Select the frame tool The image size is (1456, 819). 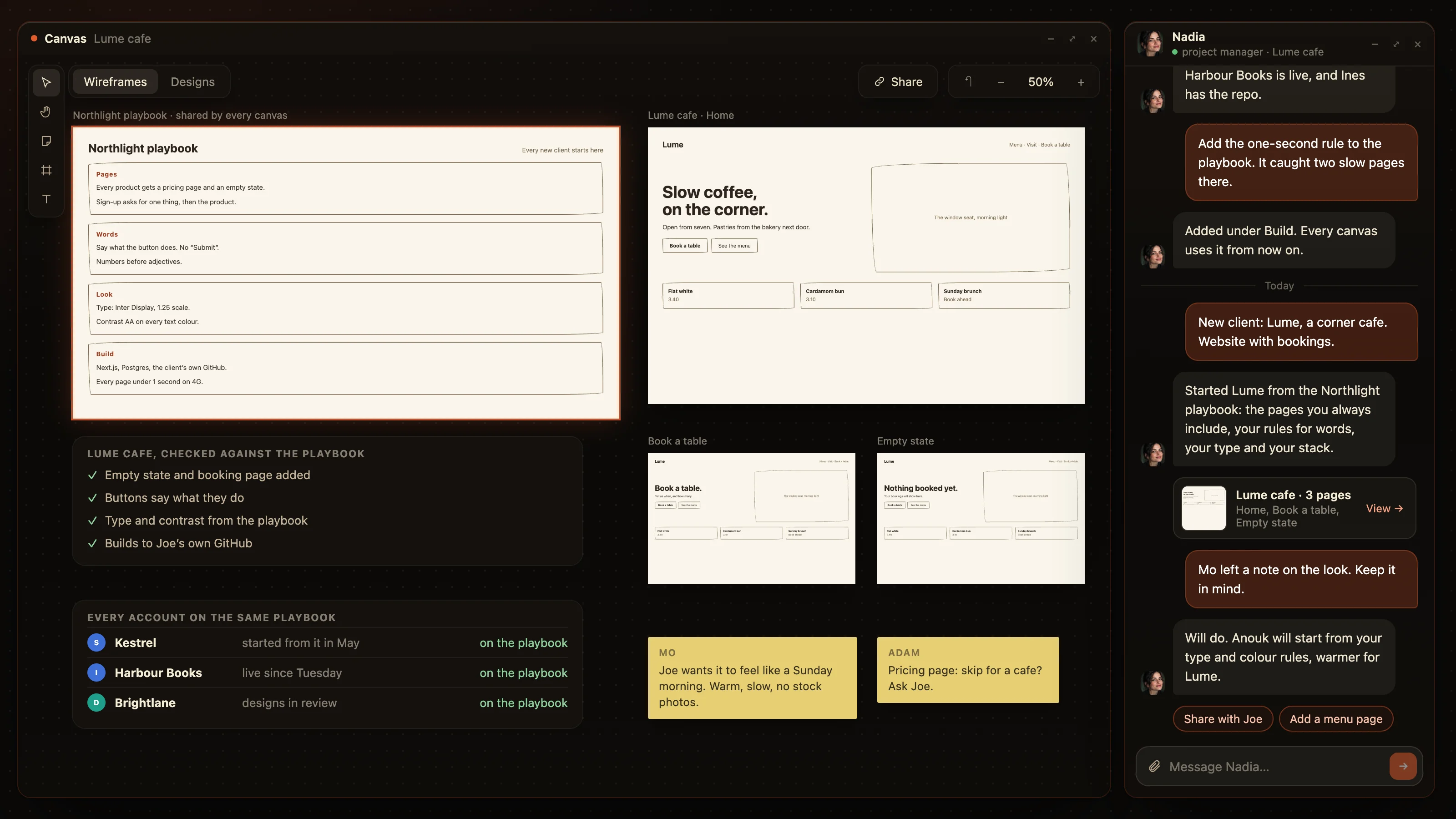click(46, 170)
